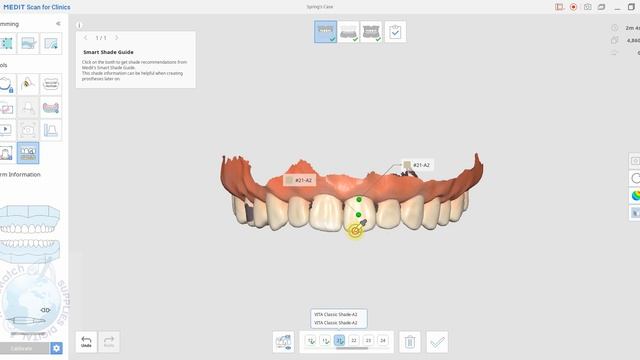640x360 pixels.
Task: Open the title bar layout panel icon
Action: pos(560,7)
